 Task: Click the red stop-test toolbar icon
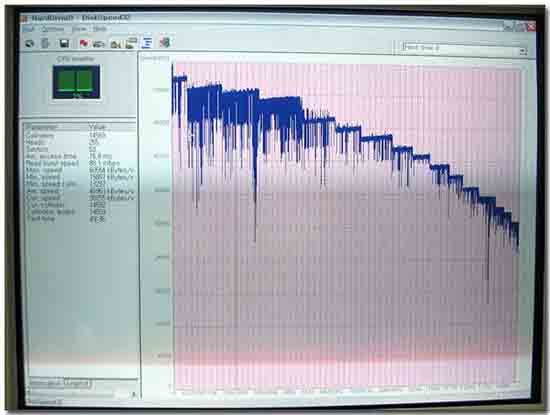83,43
